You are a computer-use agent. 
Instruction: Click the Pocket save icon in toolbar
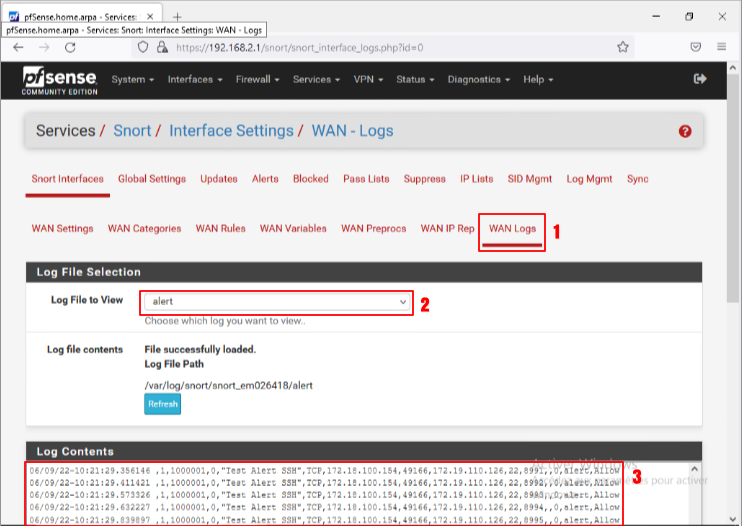pos(695,47)
